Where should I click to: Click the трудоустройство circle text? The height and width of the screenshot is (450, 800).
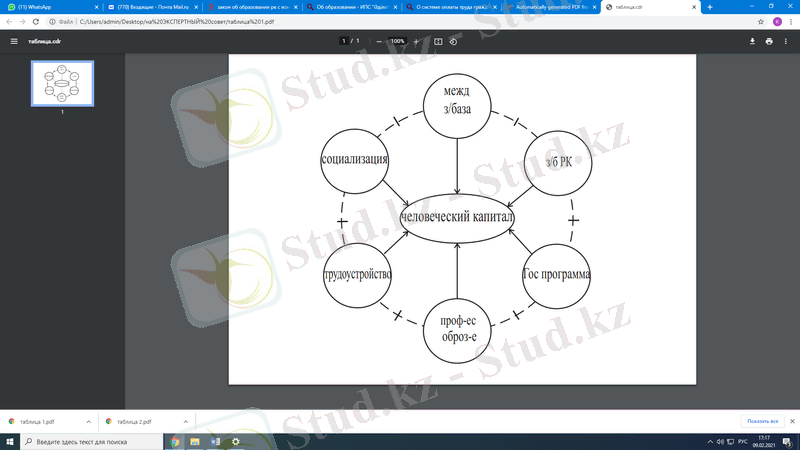point(357,274)
